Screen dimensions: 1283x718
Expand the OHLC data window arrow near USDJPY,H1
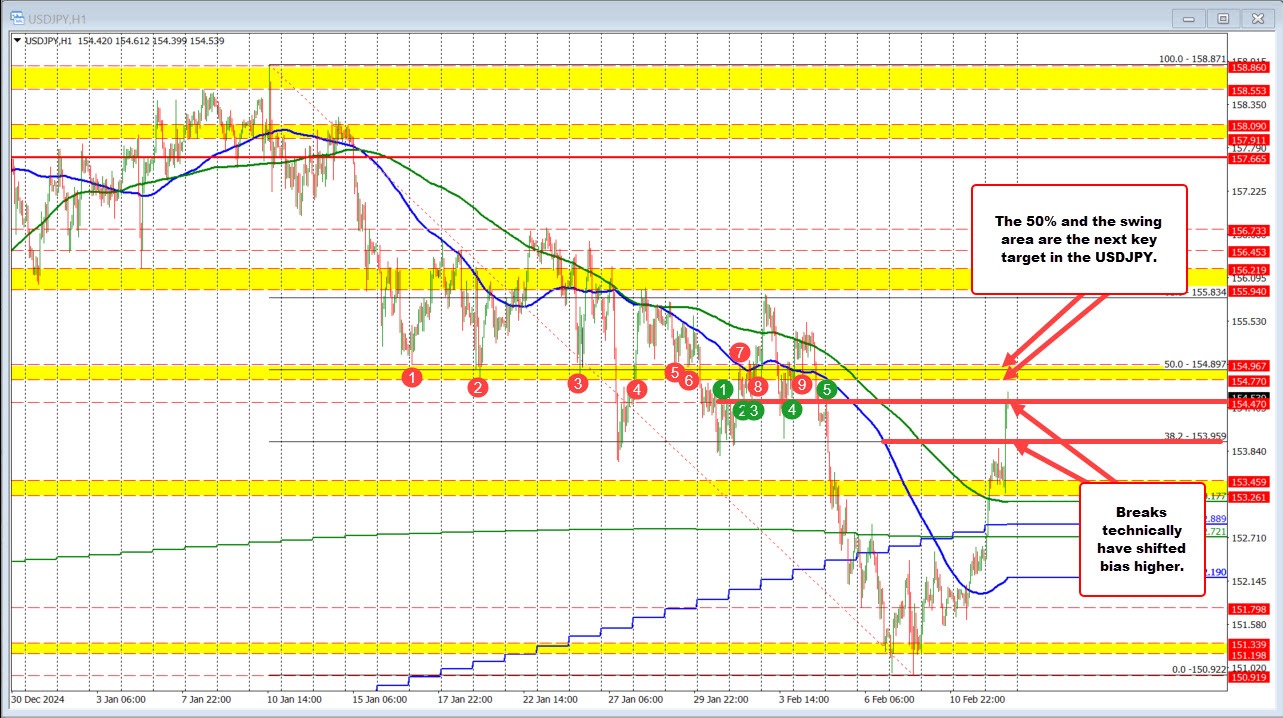(17, 41)
